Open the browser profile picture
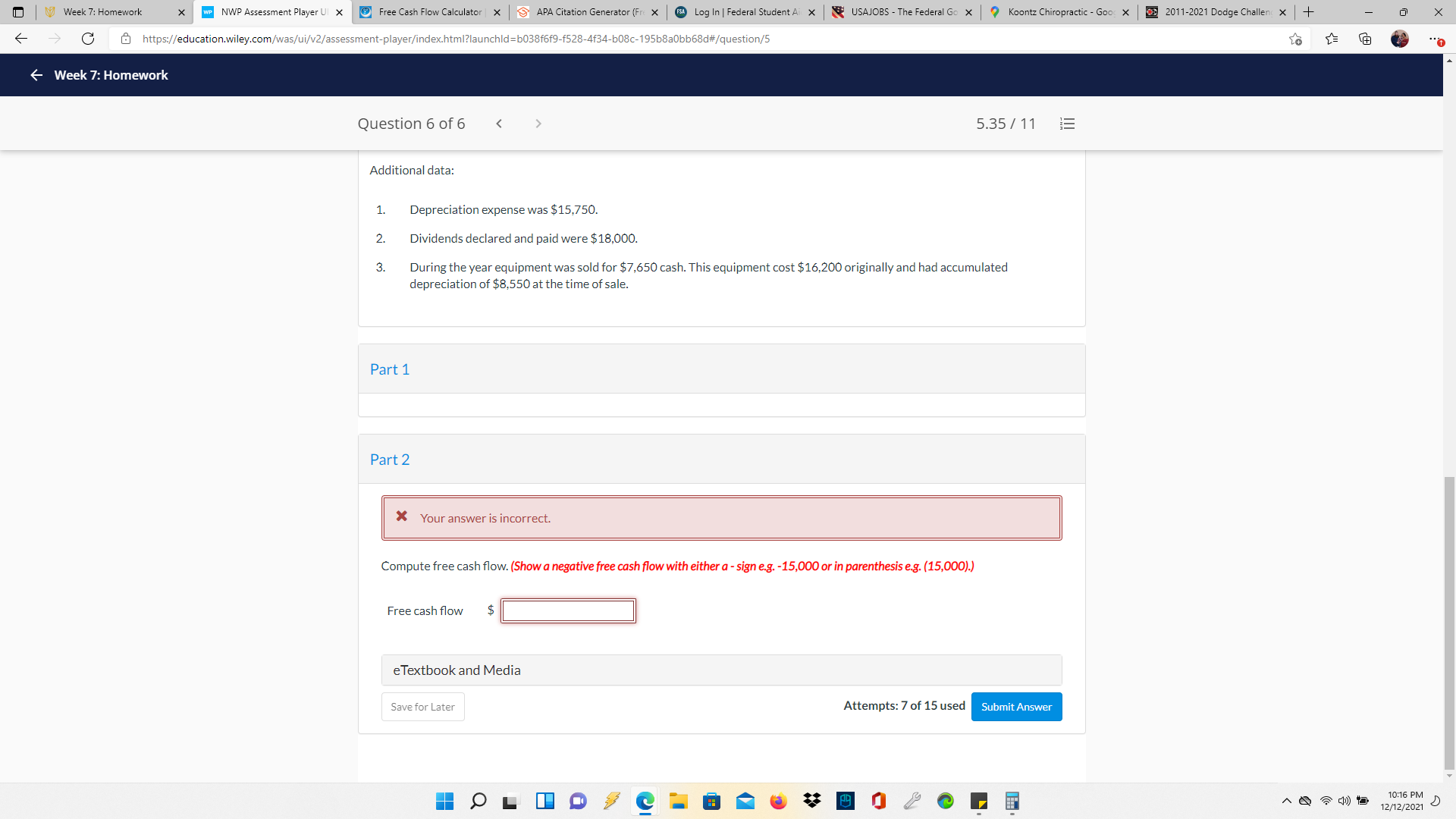This screenshot has width=1456, height=819. click(1400, 39)
